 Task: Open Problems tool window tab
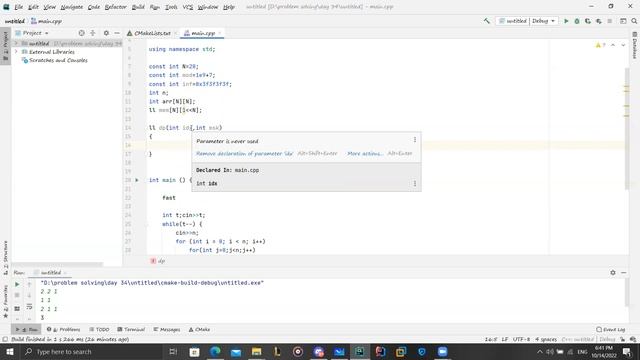click(64, 329)
